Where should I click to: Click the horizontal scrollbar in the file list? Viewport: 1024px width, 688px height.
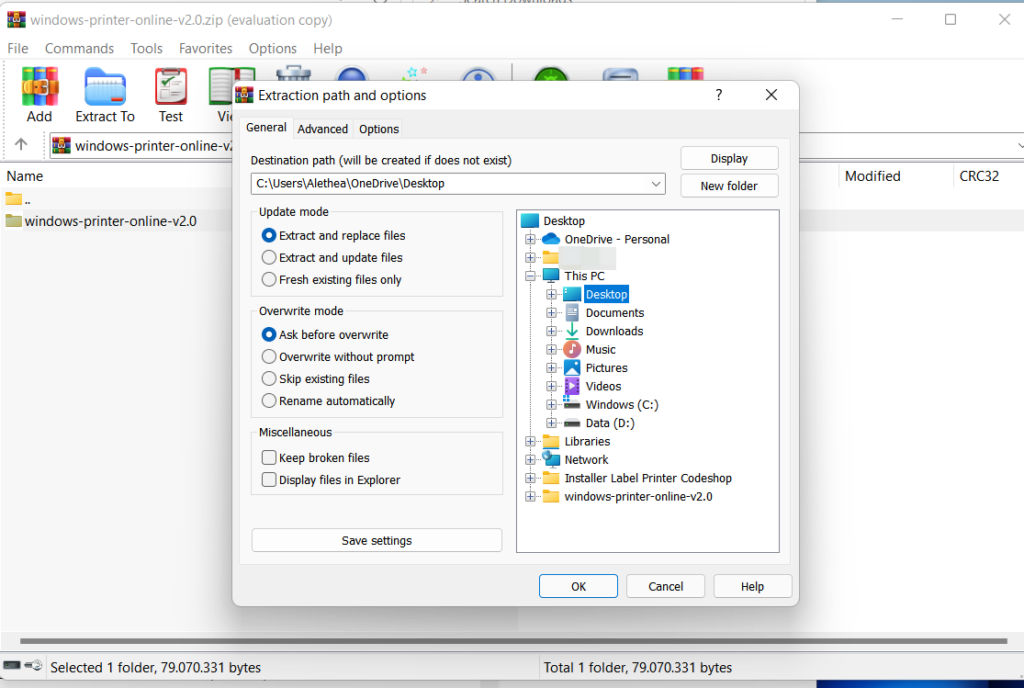coord(513,641)
